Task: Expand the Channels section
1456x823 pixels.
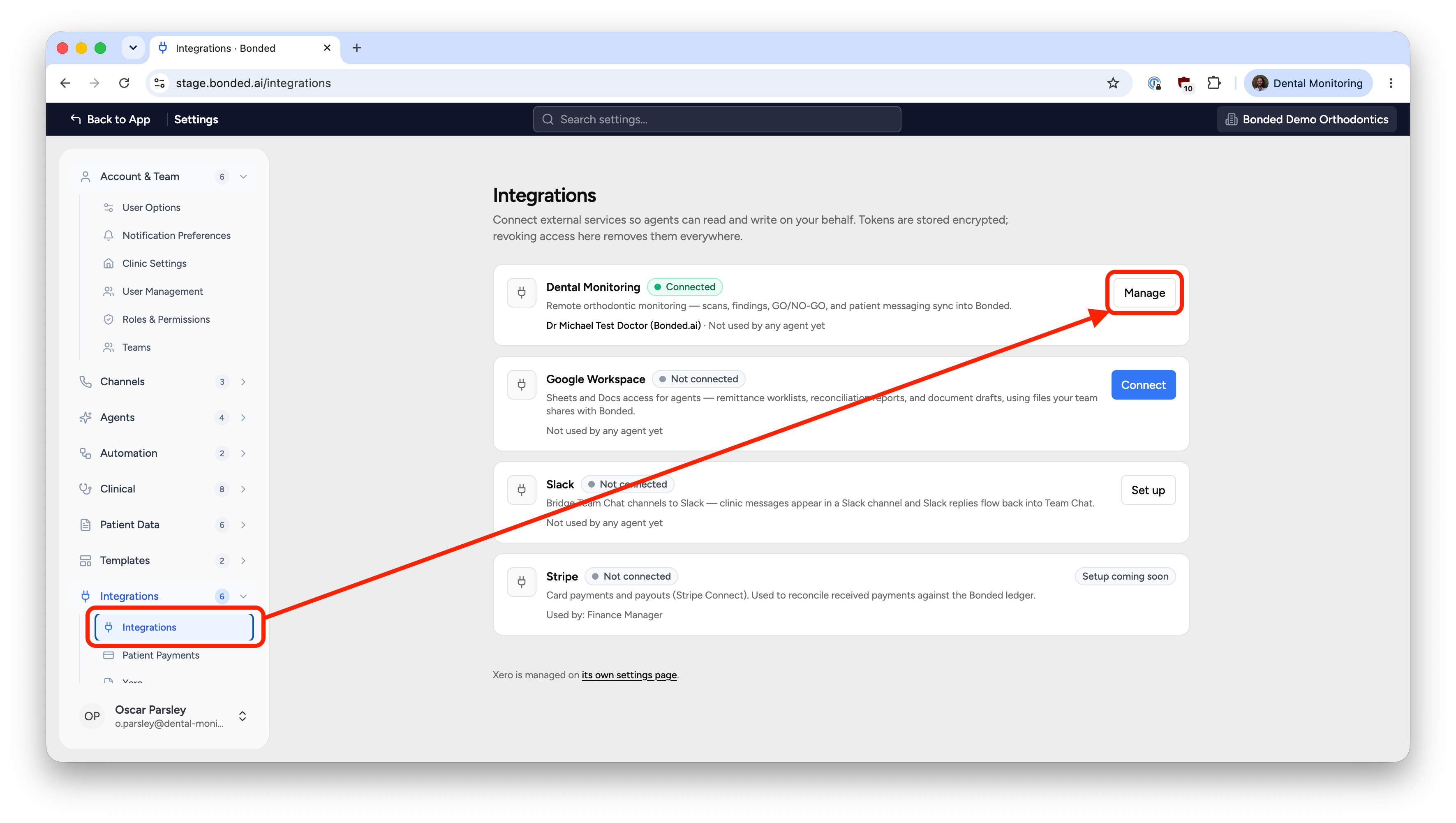Action: [243, 382]
